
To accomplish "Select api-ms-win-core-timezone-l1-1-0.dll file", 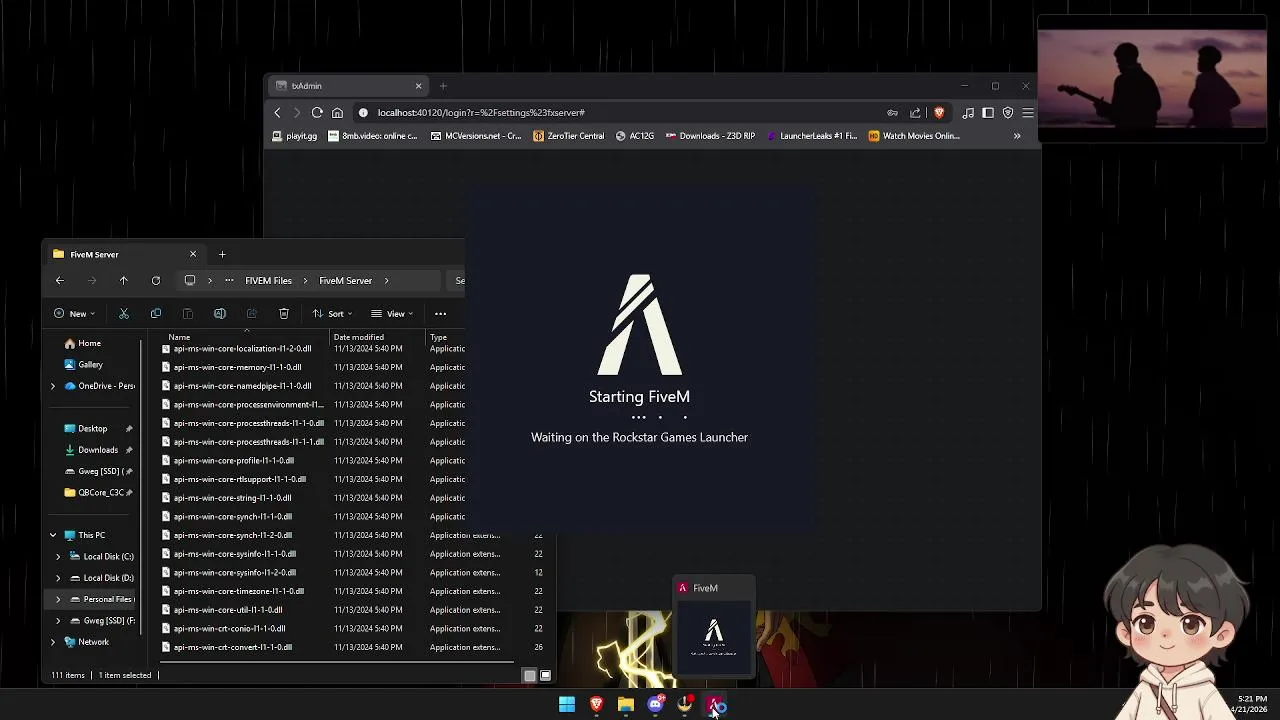I will click(x=238, y=592).
